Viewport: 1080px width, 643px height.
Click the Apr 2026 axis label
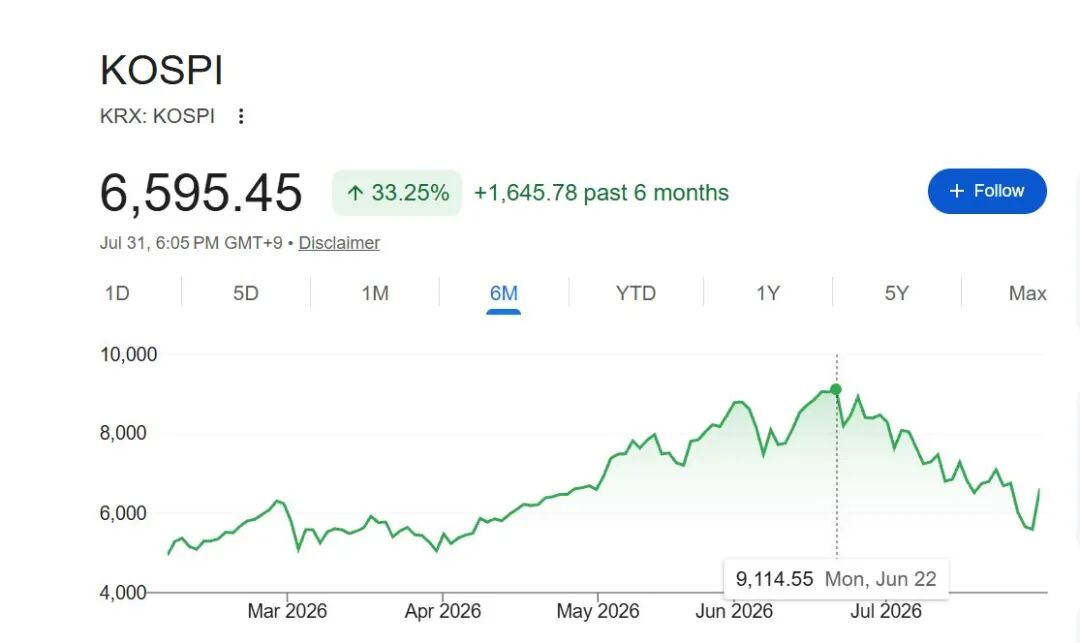[443, 611]
